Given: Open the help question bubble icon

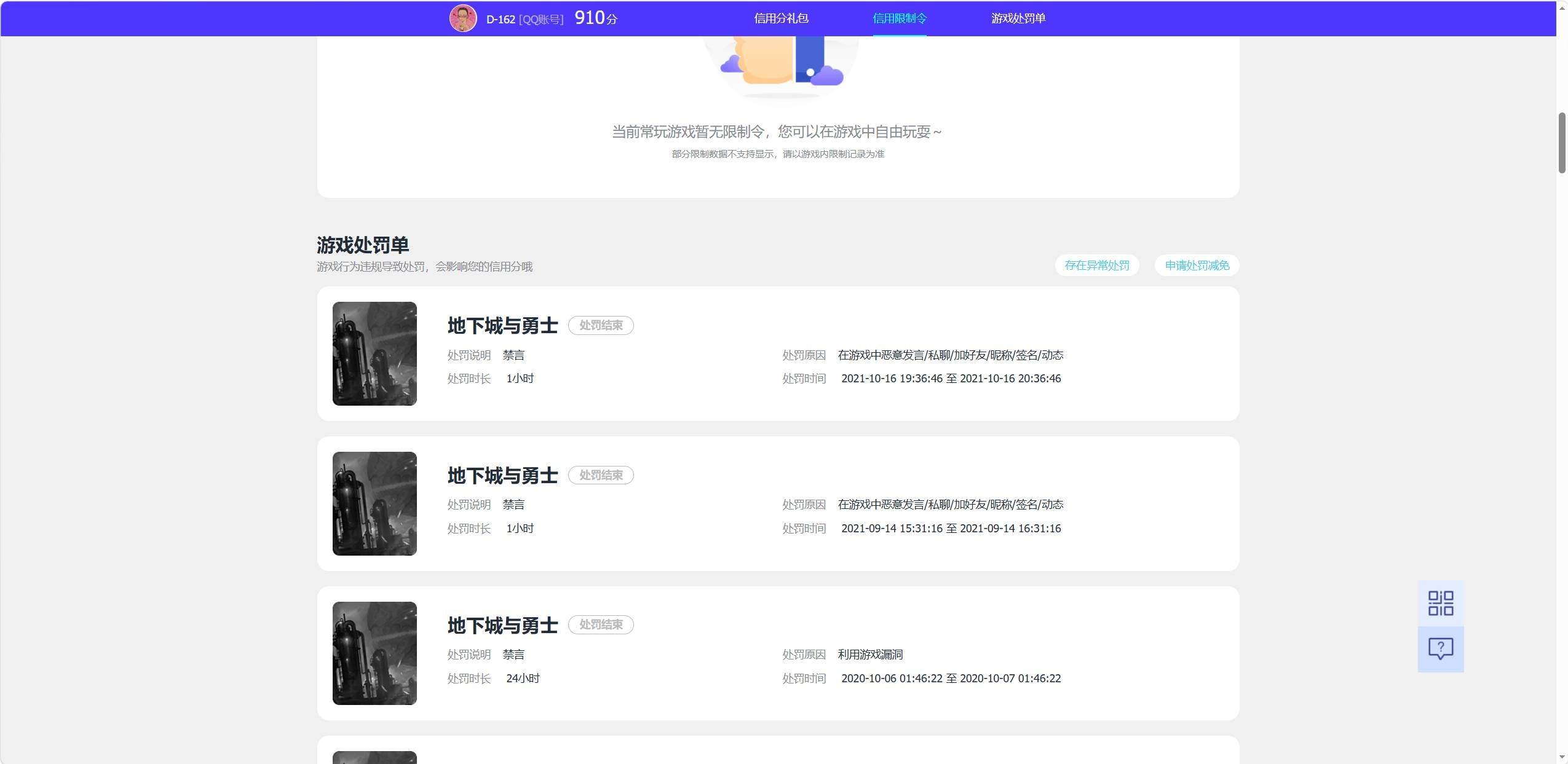Looking at the screenshot, I should 1440,649.
